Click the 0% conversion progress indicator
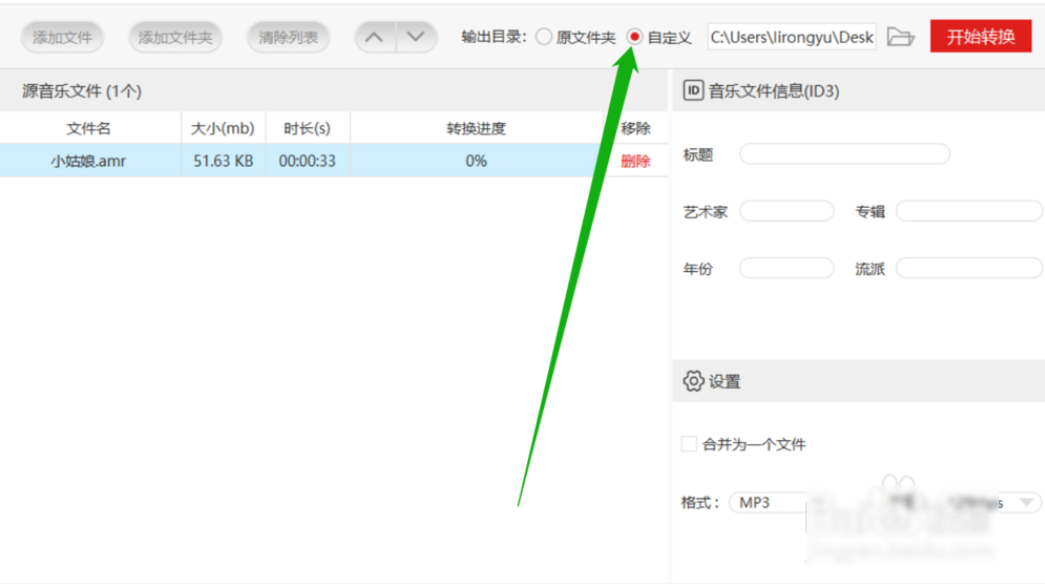Image resolution: width=1045 pixels, height=584 pixels. pyautogui.click(x=475, y=160)
